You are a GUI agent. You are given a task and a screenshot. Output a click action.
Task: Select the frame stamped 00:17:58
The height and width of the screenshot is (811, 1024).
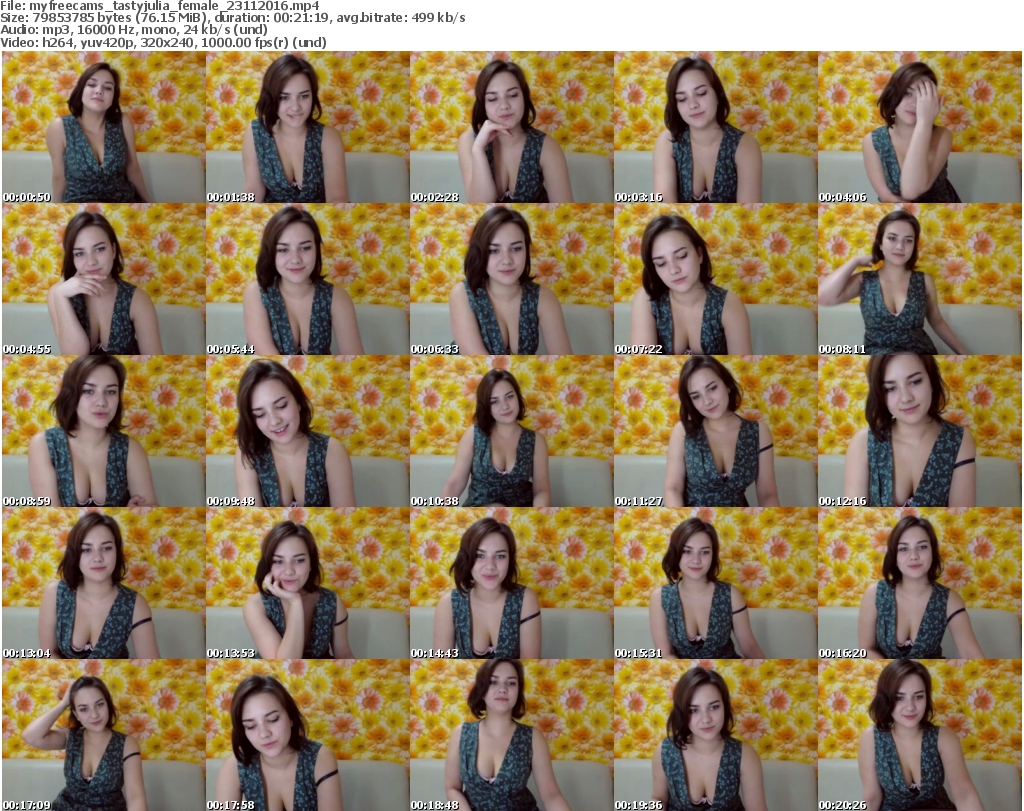(x=308, y=735)
